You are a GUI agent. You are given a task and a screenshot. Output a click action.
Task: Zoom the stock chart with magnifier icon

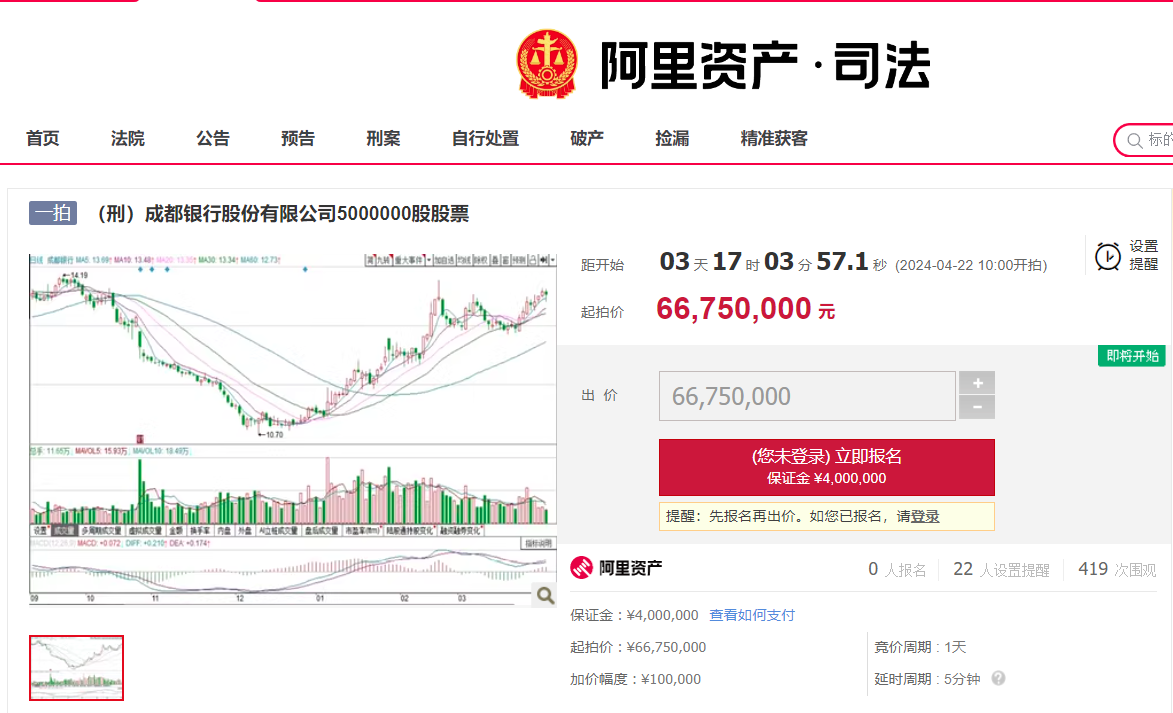[x=545, y=595]
